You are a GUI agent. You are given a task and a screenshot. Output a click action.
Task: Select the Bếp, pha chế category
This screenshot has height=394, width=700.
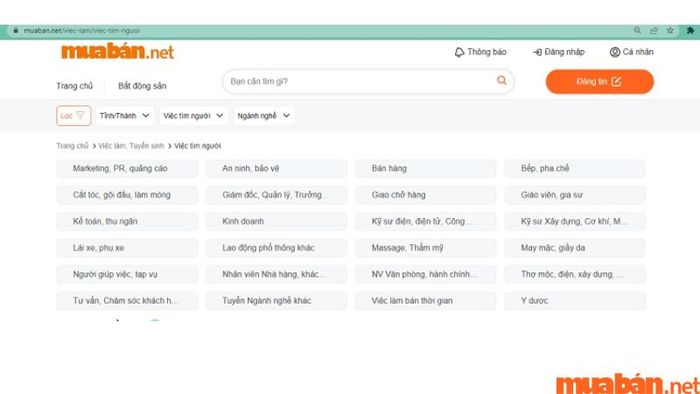[x=575, y=168]
